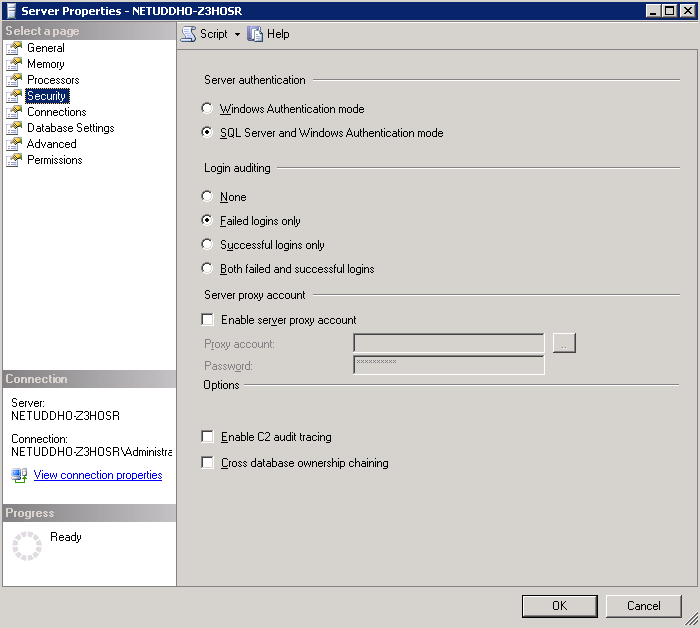Click the Memory page icon

point(14,64)
